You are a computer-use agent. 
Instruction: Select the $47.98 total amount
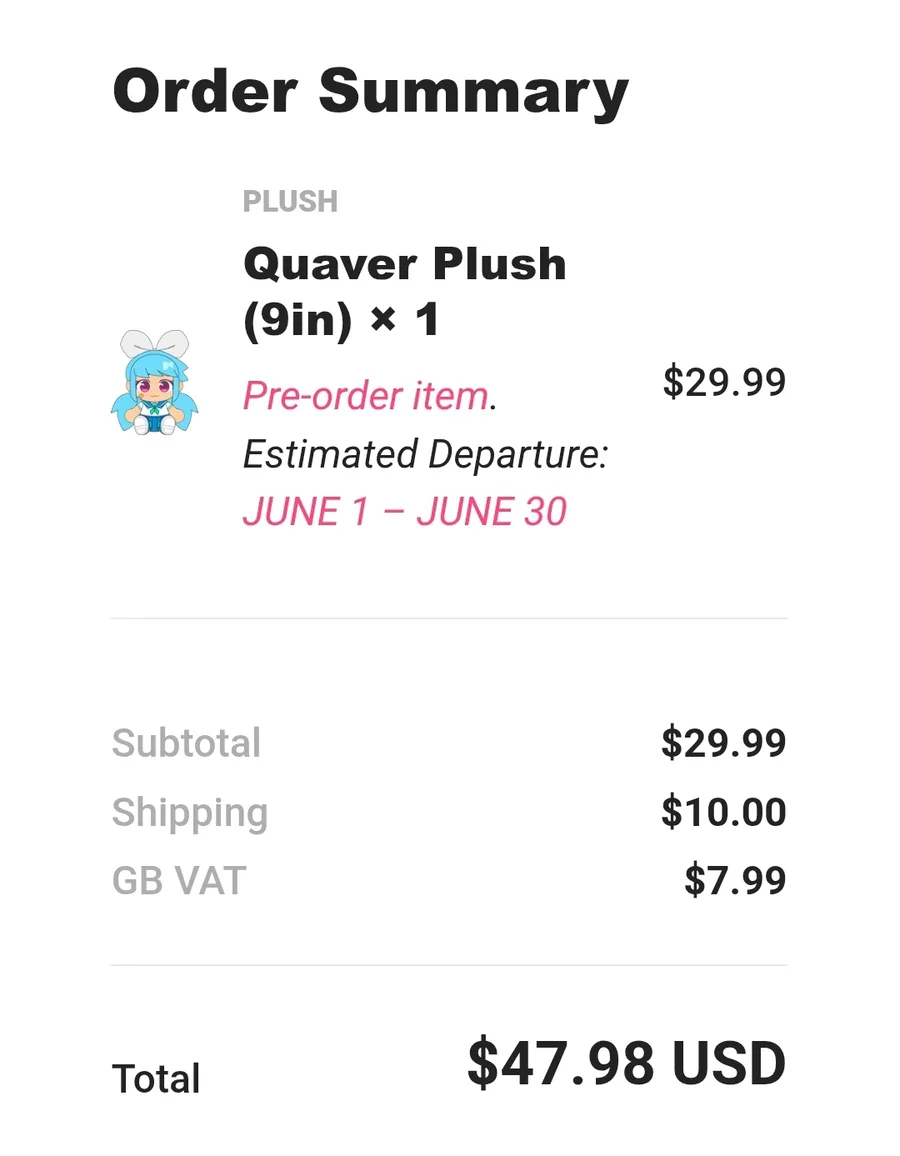(x=561, y=1064)
